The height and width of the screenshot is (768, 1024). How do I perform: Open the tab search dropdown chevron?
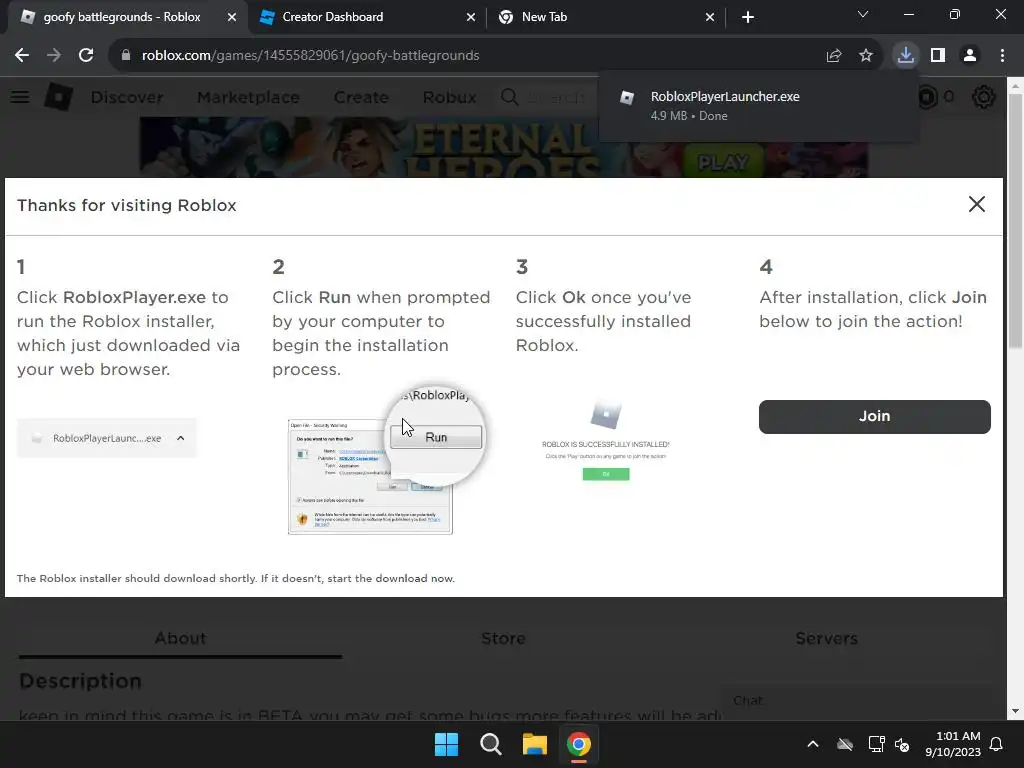click(x=863, y=14)
